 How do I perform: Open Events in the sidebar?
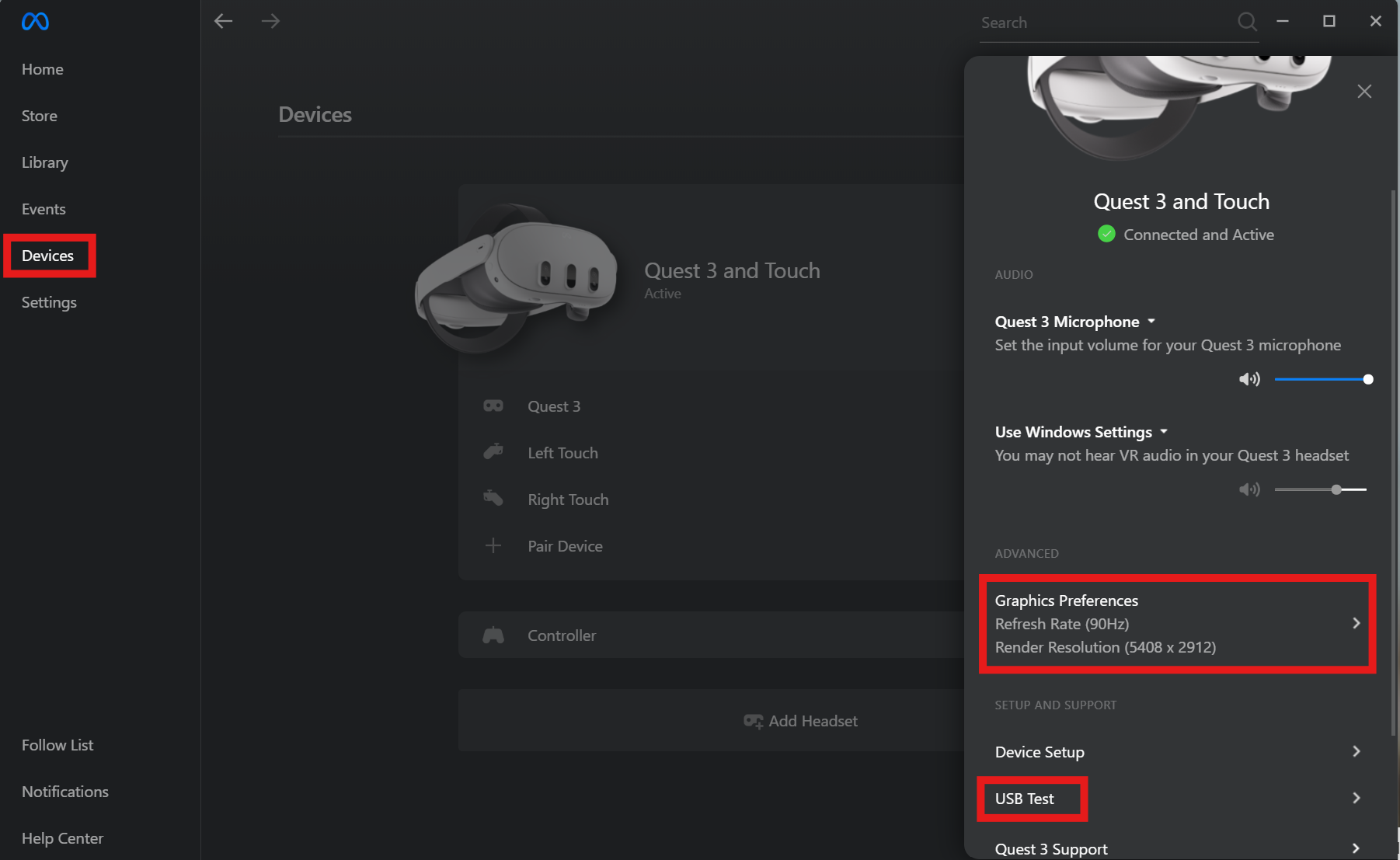(44, 209)
